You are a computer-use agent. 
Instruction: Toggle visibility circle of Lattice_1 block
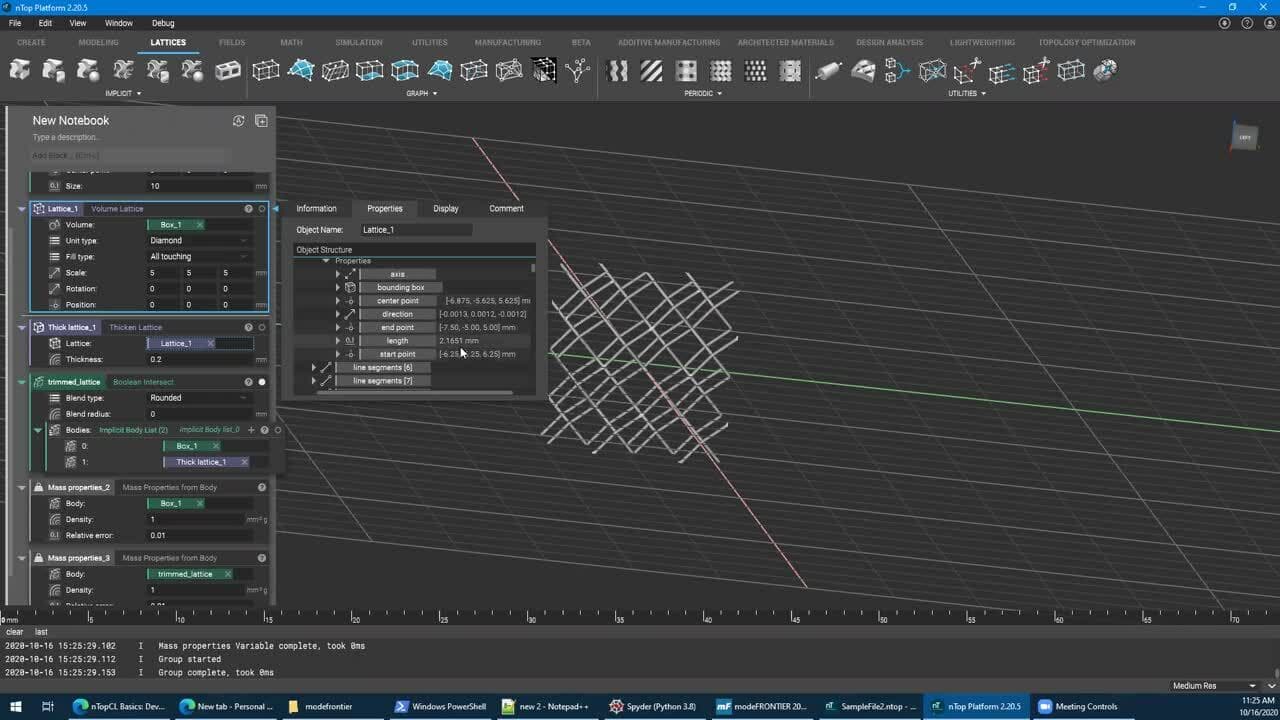262,209
